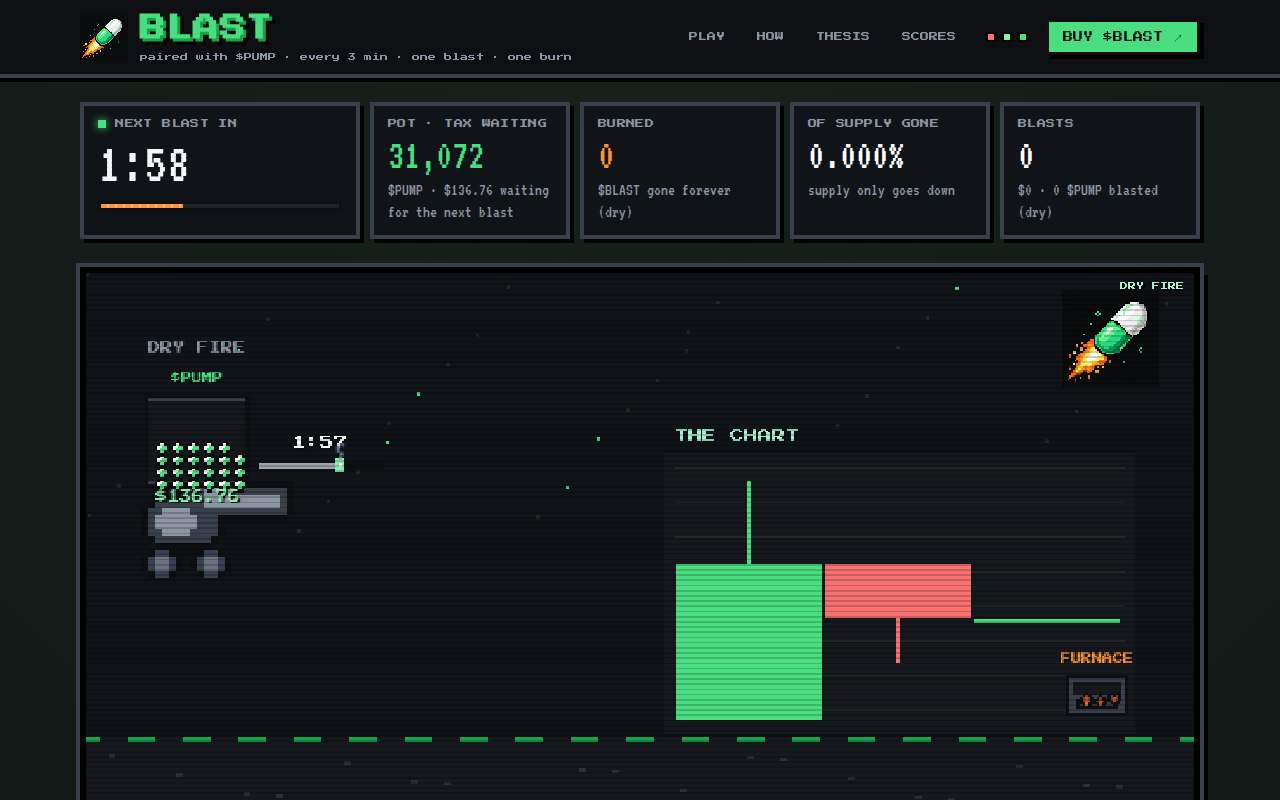Click the green dot beside NEXT BLAST IN

coord(102,124)
